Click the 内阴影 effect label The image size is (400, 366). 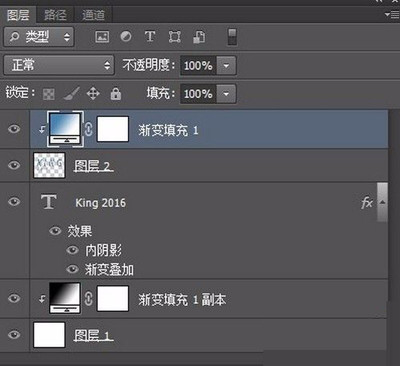point(103,250)
